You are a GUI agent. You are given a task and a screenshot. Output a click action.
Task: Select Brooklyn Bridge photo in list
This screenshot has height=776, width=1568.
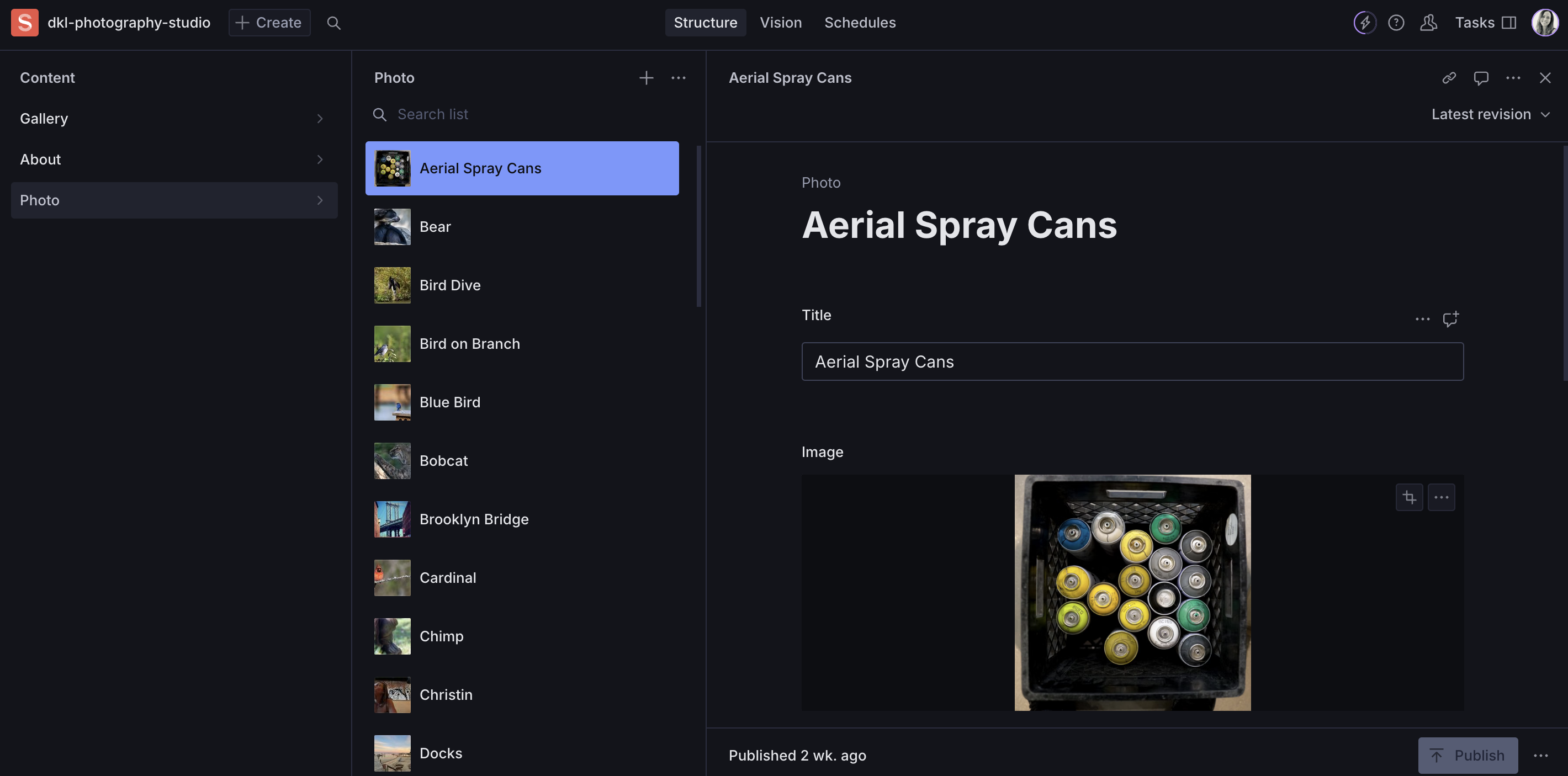point(522,519)
